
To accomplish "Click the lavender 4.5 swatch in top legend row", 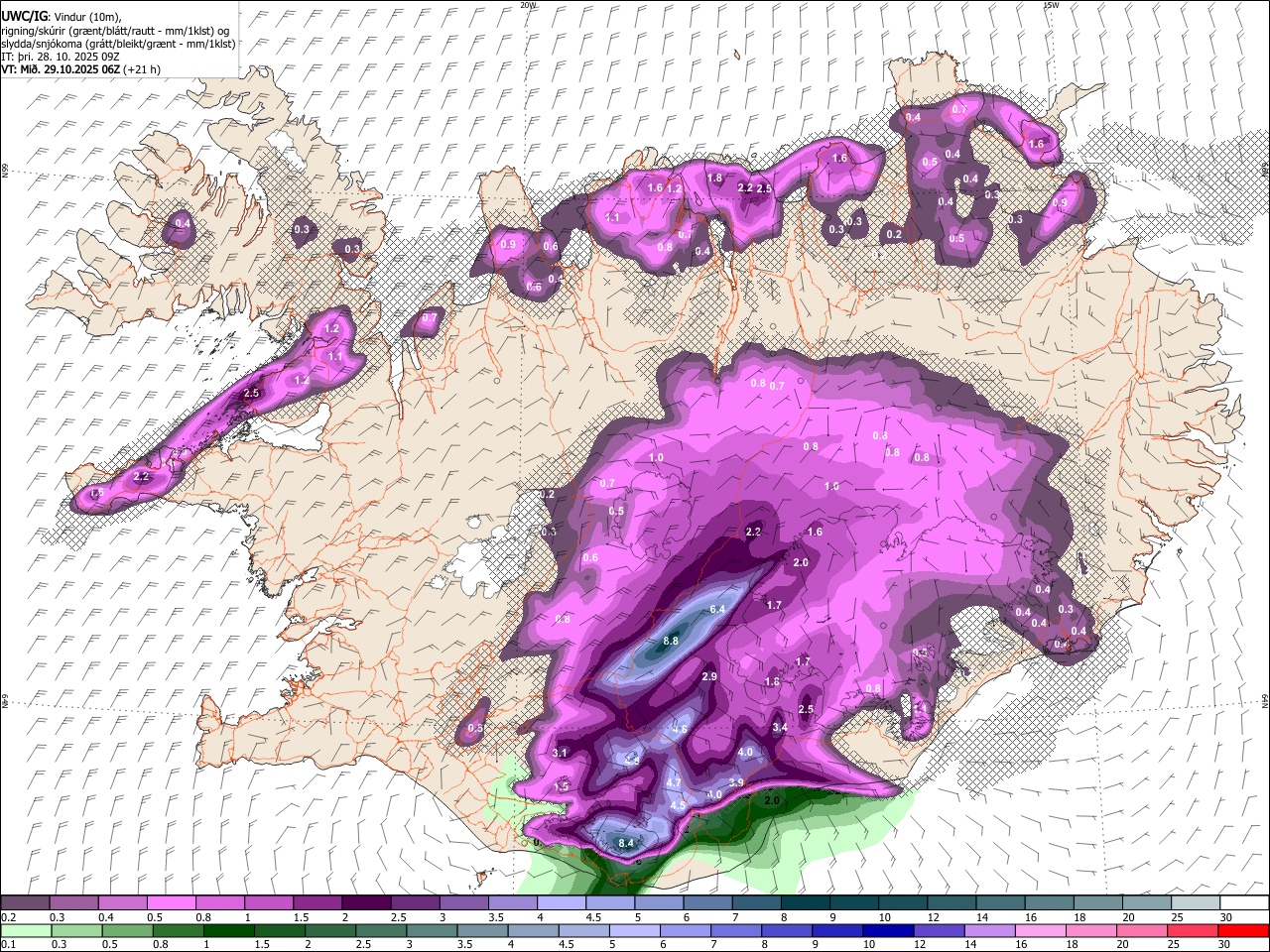I will [609, 902].
